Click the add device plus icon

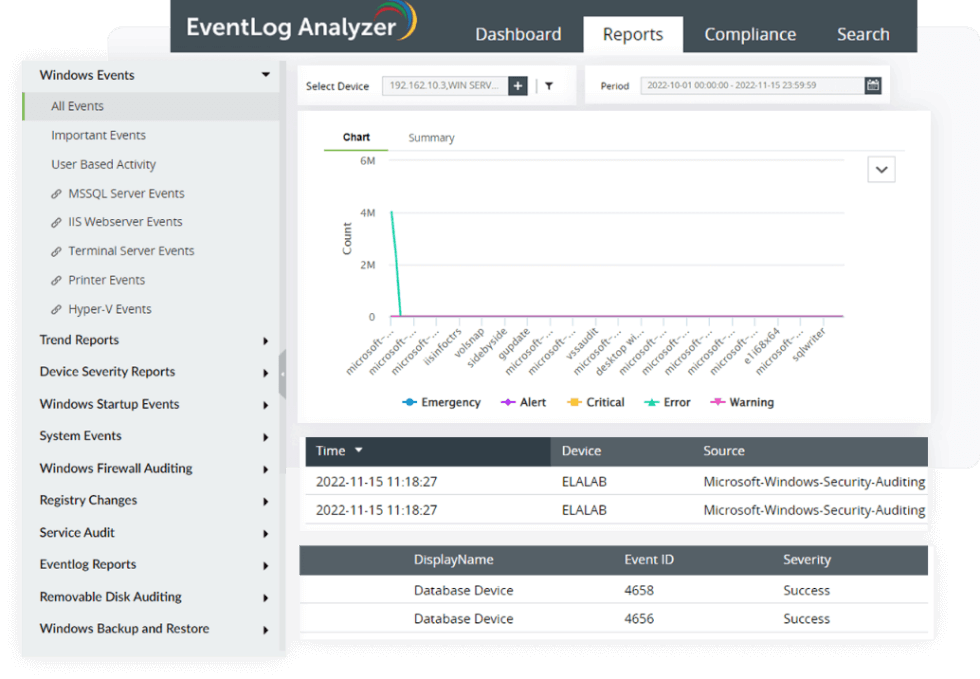click(x=517, y=86)
